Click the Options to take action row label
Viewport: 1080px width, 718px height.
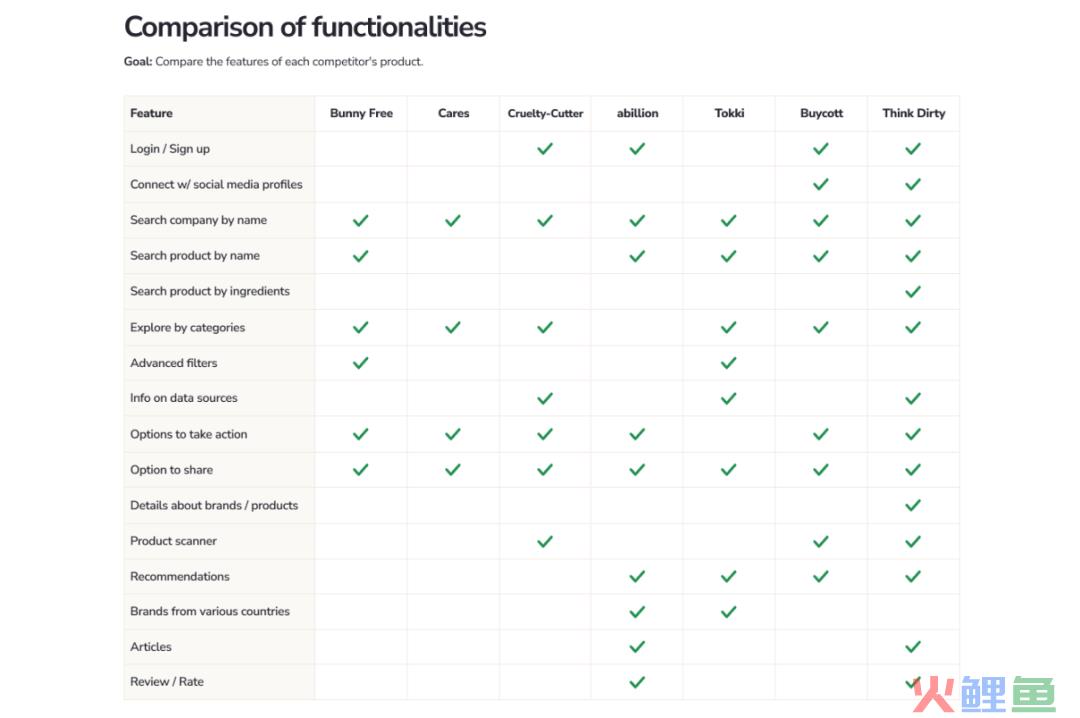point(188,434)
